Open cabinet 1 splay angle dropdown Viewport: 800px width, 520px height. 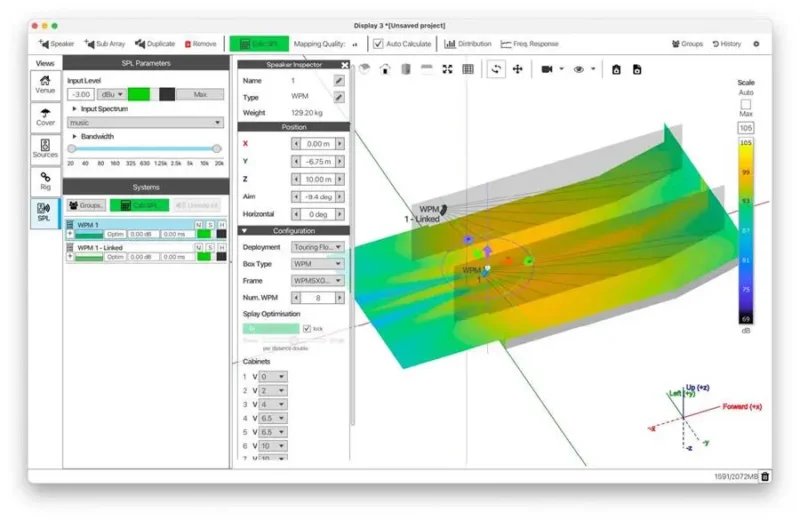273,377
